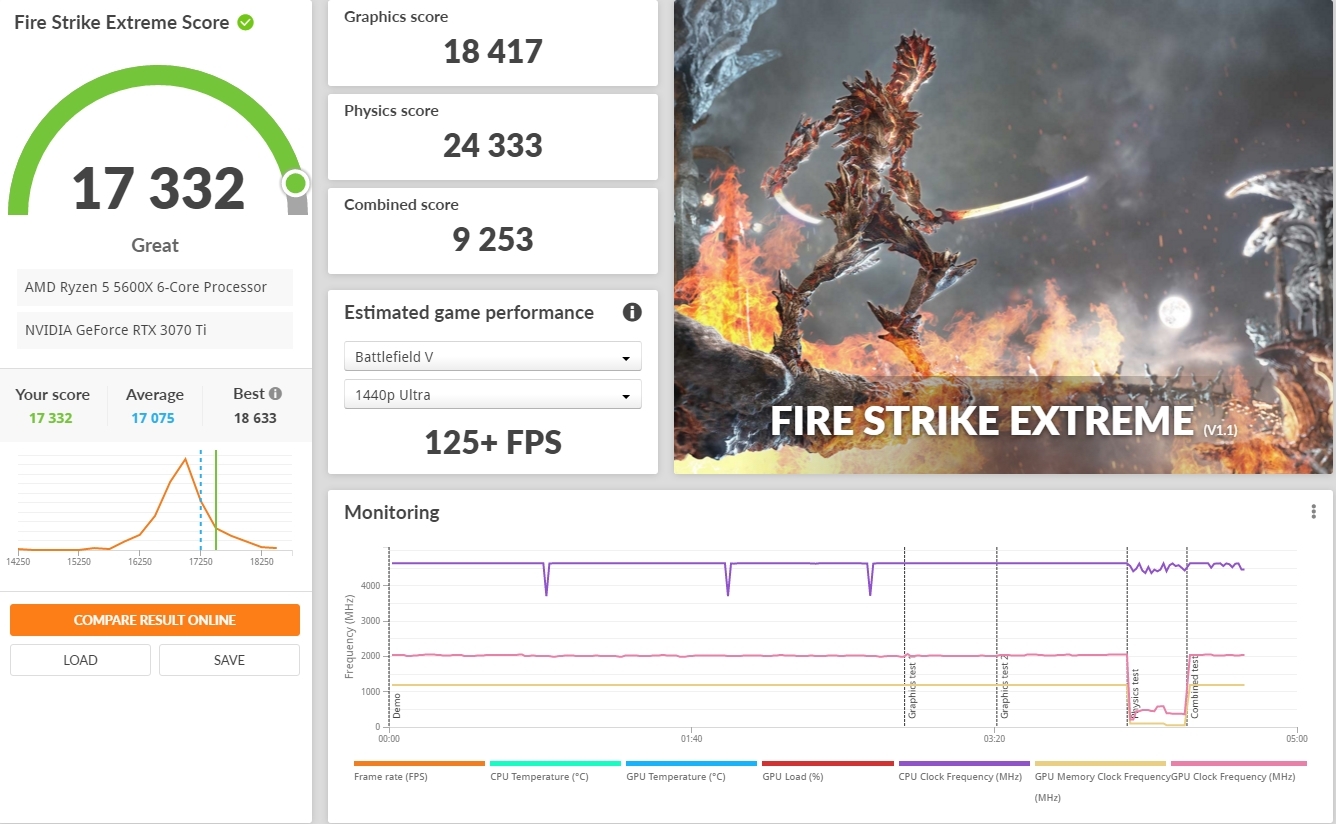Click the Demo marker on monitoring chart
This screenshot has height=824, width=1336.
click(397, 705)
